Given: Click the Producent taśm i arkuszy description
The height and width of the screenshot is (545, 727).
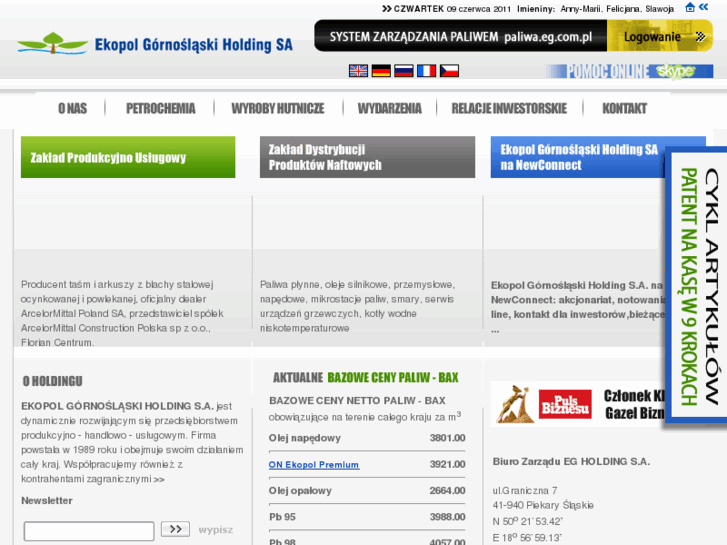Looking at the screenshot, I should (122, 314).
